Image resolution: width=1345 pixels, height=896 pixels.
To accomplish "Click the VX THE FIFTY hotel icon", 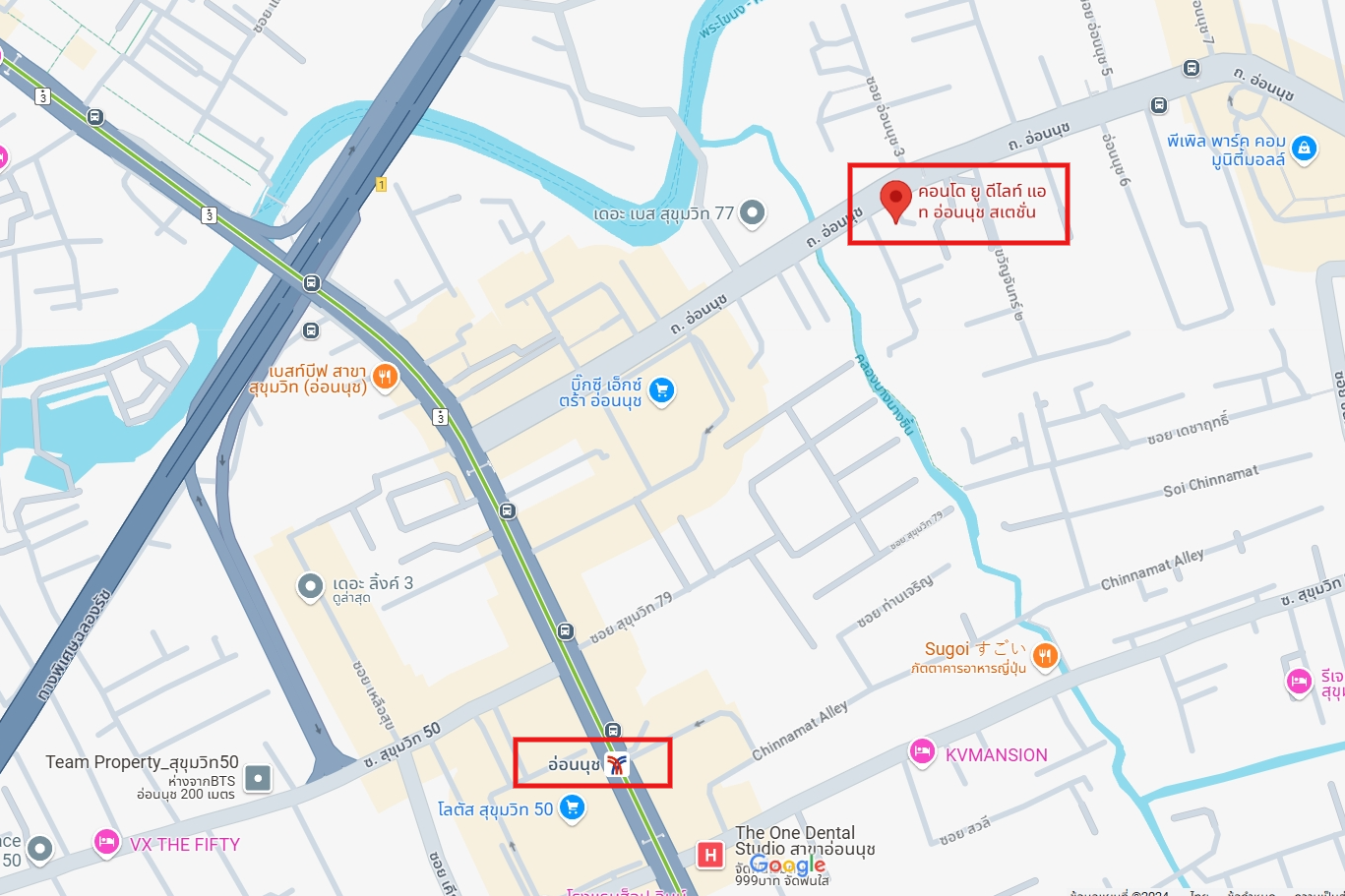I will [106, 843].
